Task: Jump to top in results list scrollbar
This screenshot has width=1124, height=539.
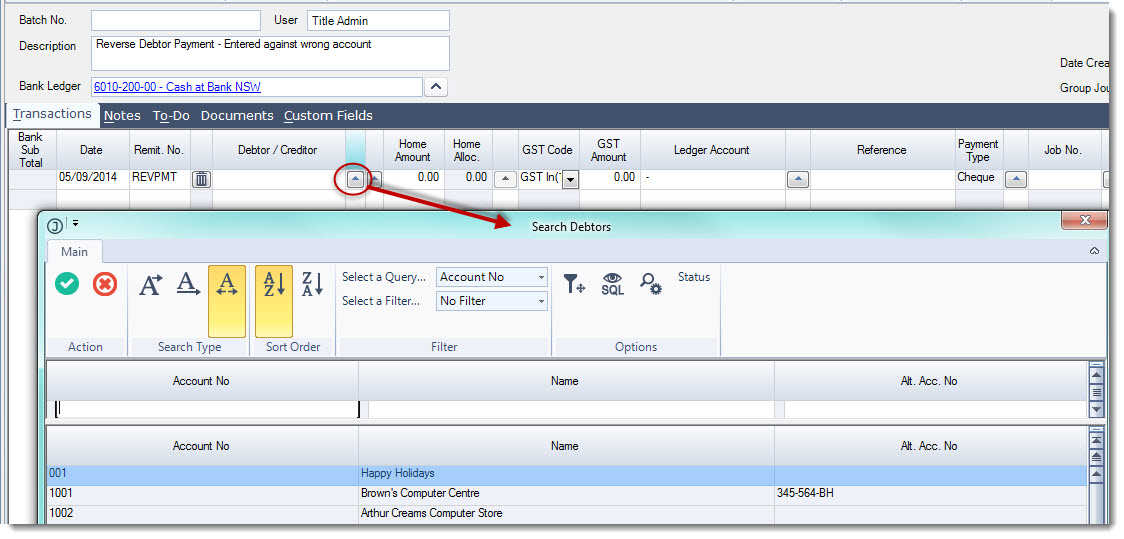Action: [x=1096, y=438]
